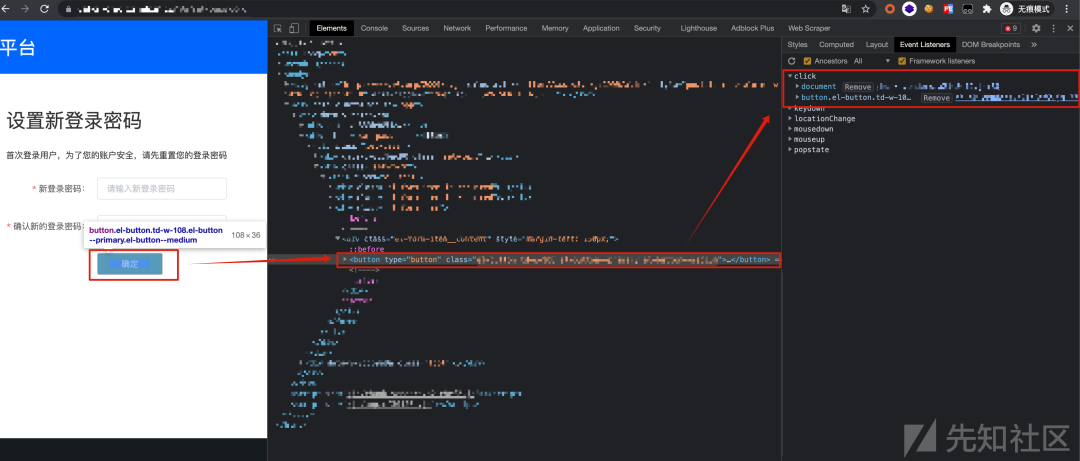The width and height of the screenshot is (1080, 461).
Task: Expand the button.el-button listener entry
Action: [798, 98]
